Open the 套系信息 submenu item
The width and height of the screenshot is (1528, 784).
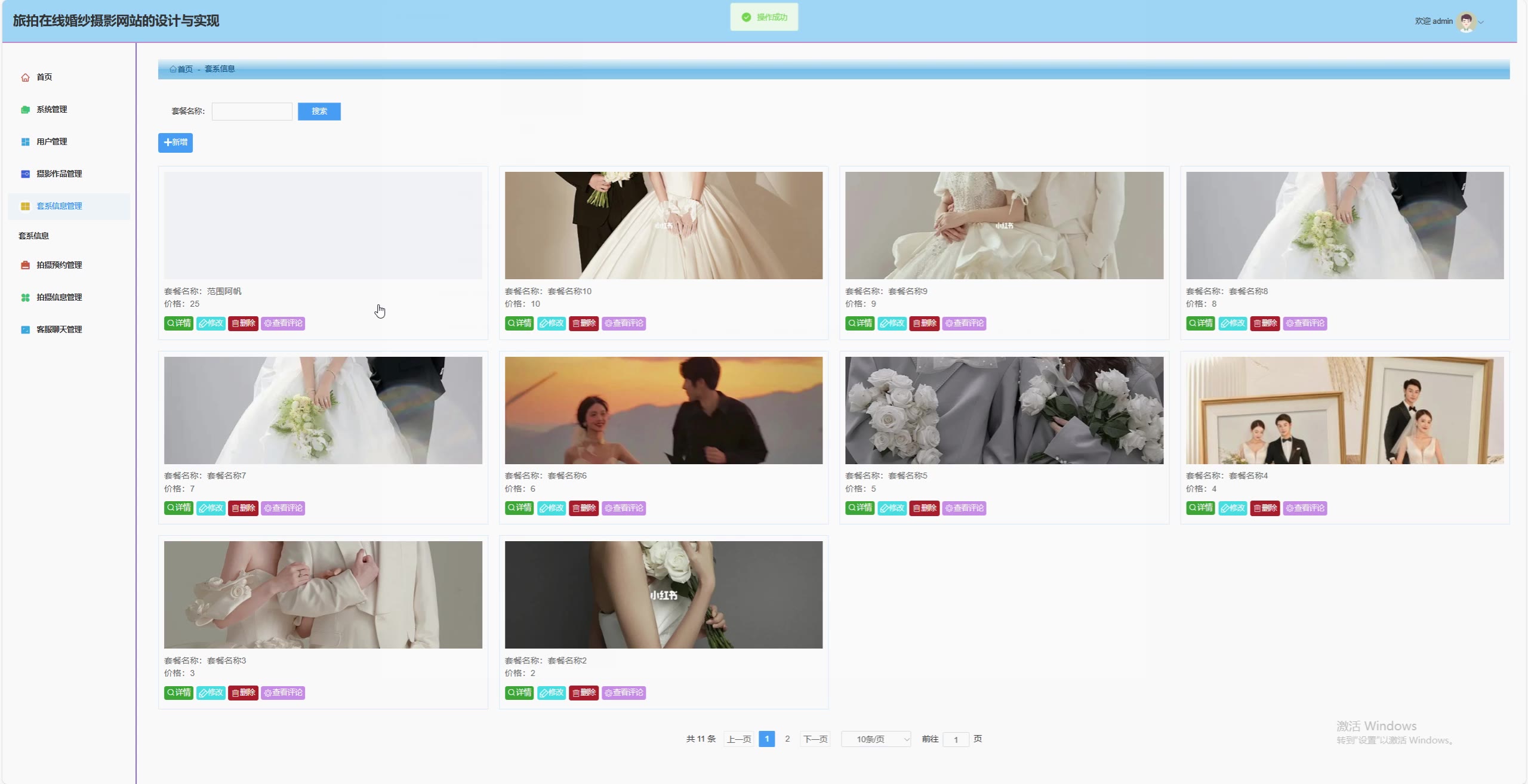(x=34, y=236)
